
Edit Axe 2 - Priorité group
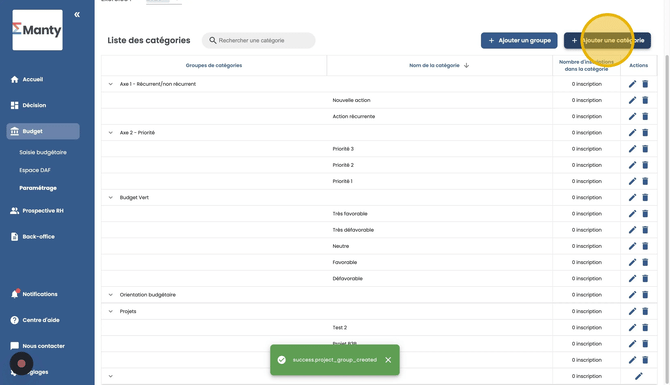coord(632,133)
